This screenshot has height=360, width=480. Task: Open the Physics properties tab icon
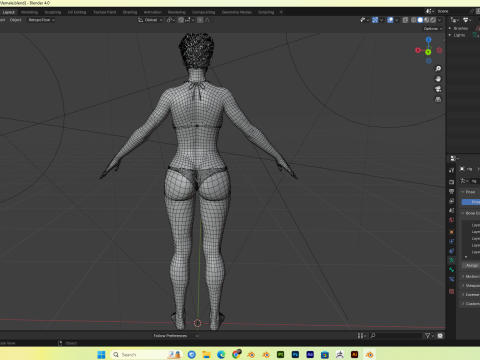pyautogui.click(x=451, y=241)
